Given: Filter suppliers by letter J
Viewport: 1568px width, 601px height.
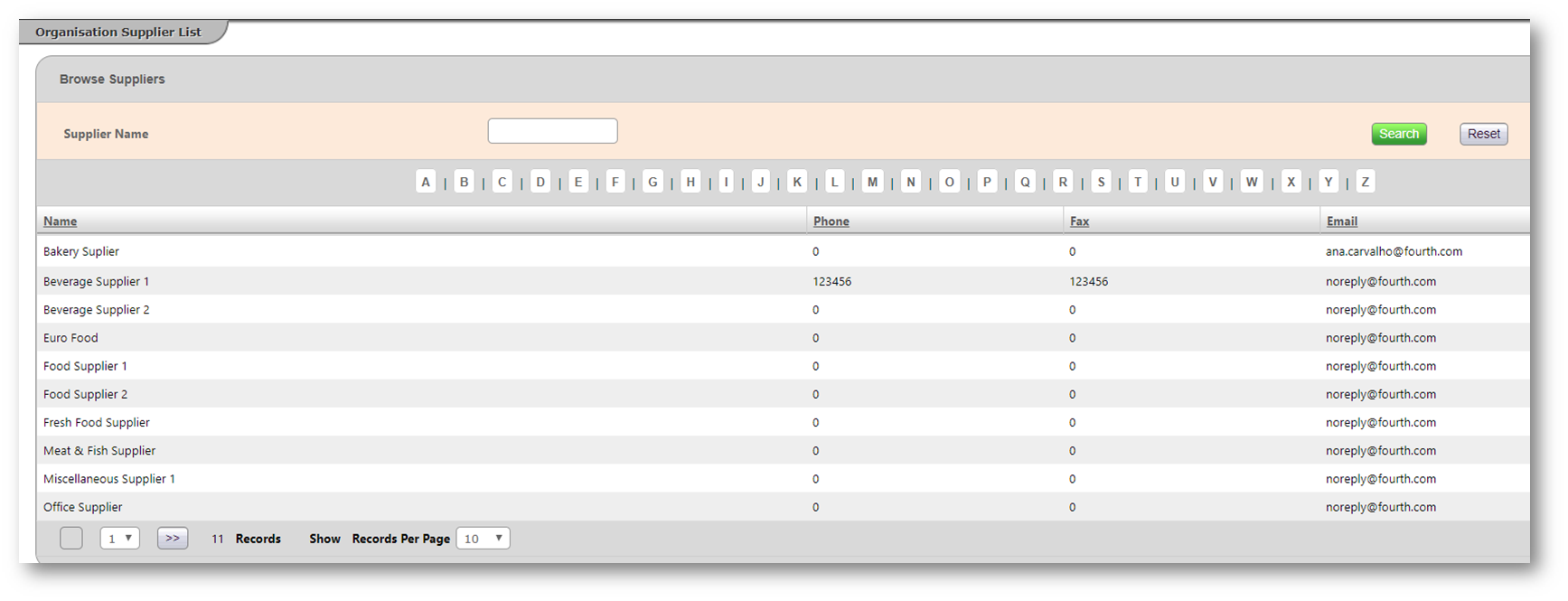Looking at the screenshot, I should 761,182.
